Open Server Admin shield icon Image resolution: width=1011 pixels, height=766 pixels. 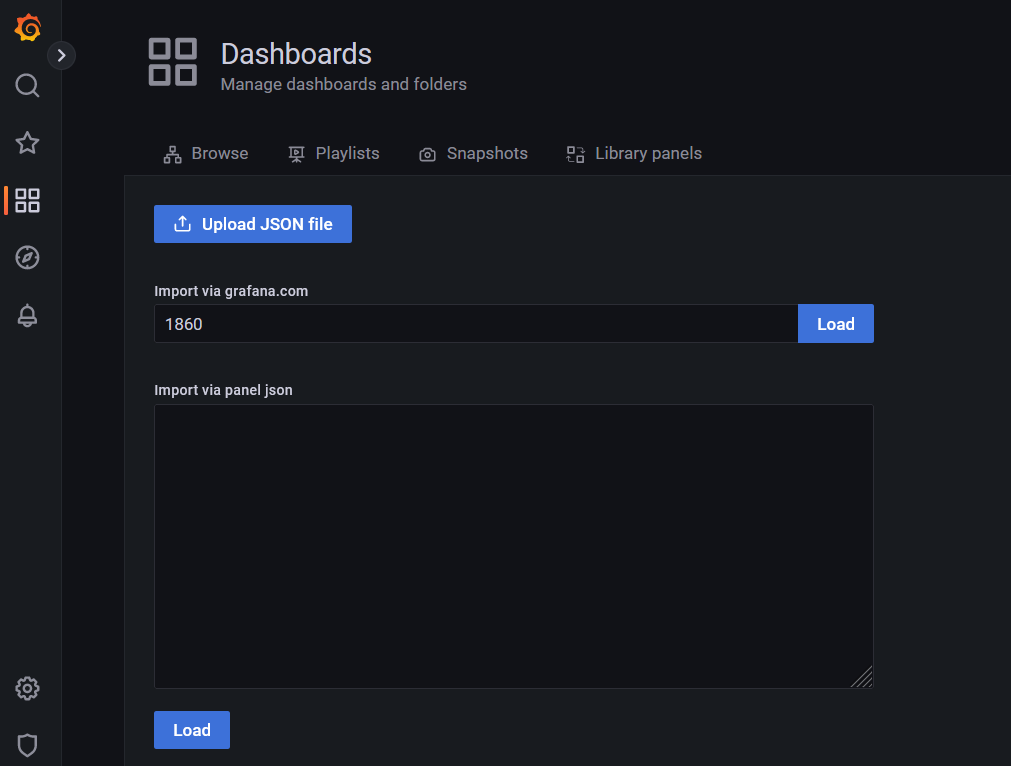28,745
